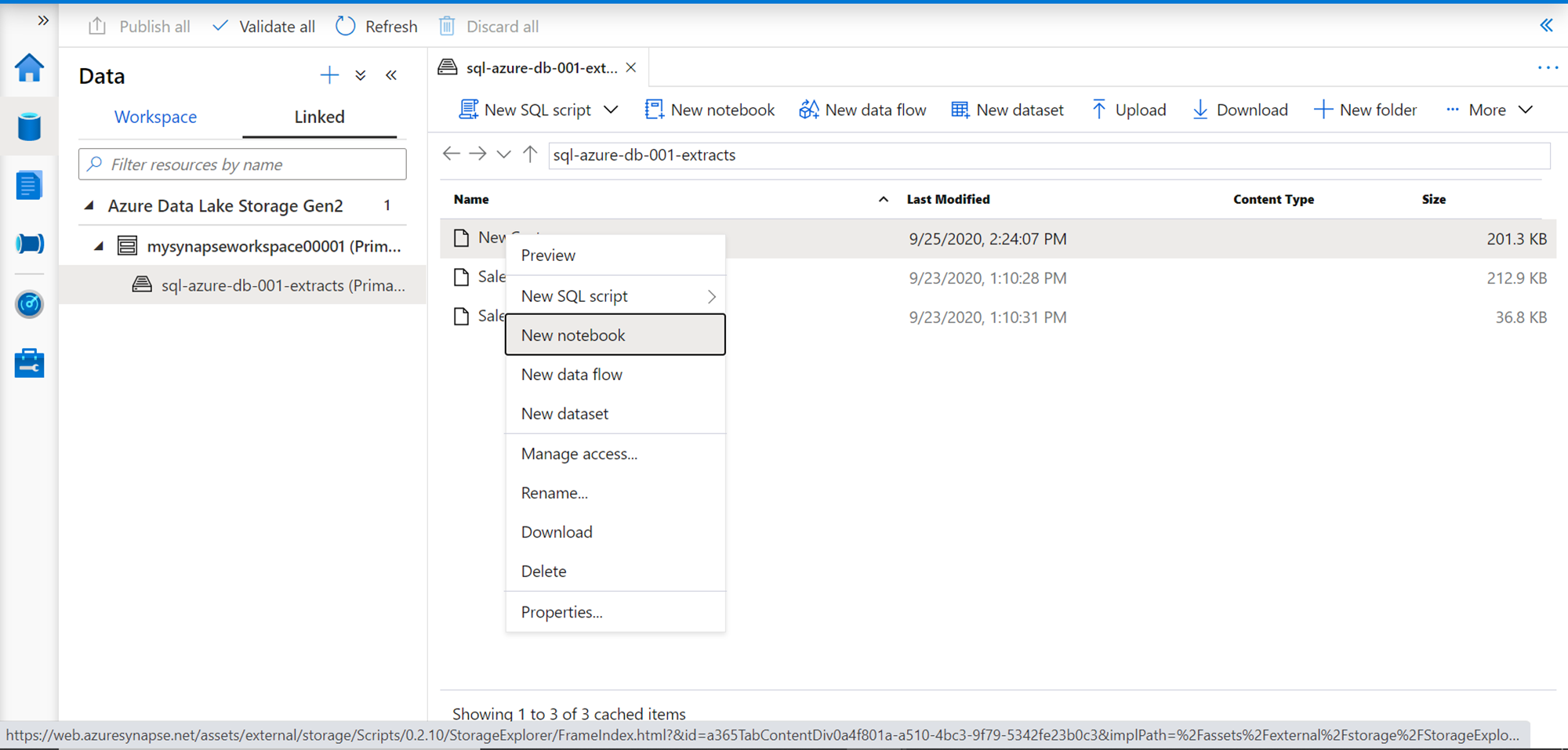Open the Monitor hub gauge icon

29,304
